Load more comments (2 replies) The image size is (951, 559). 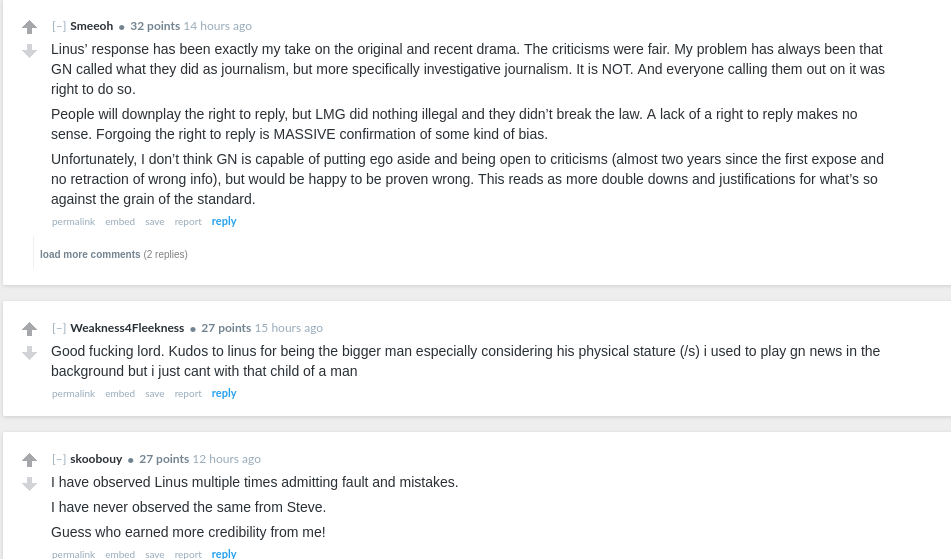click(x=90, y=254)
